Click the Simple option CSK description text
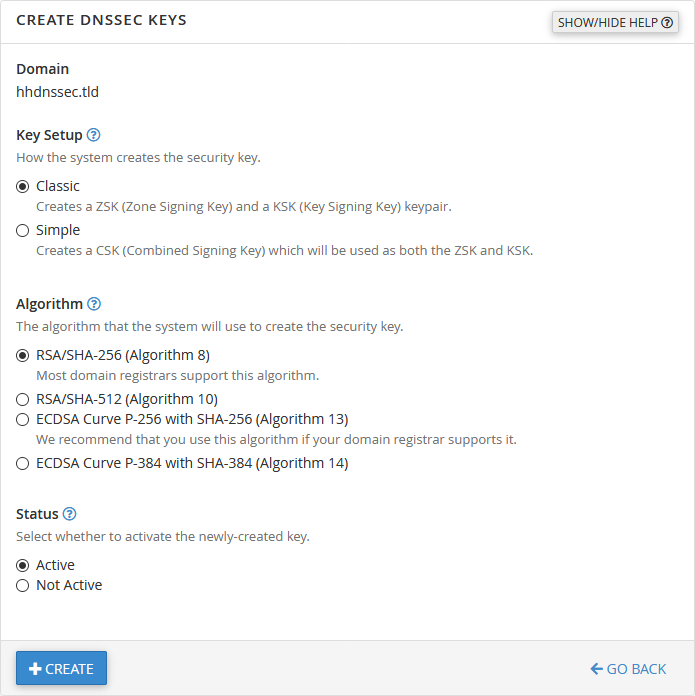 pos(284,250)
